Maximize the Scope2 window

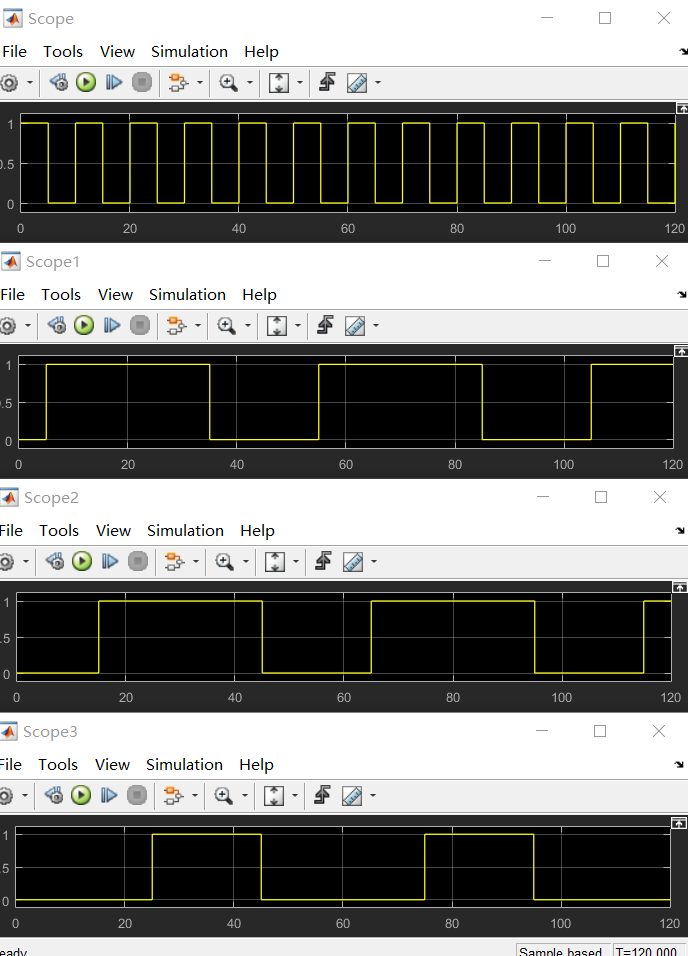click(601, 498)
